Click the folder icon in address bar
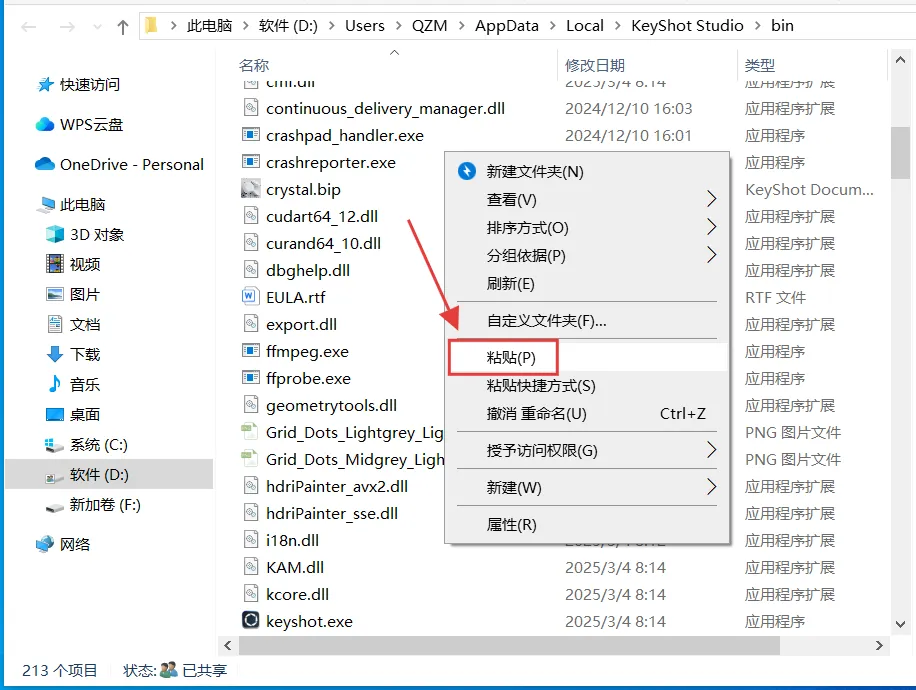The width and height of the screenshot is (916, 690). click(x=152, y=26)
